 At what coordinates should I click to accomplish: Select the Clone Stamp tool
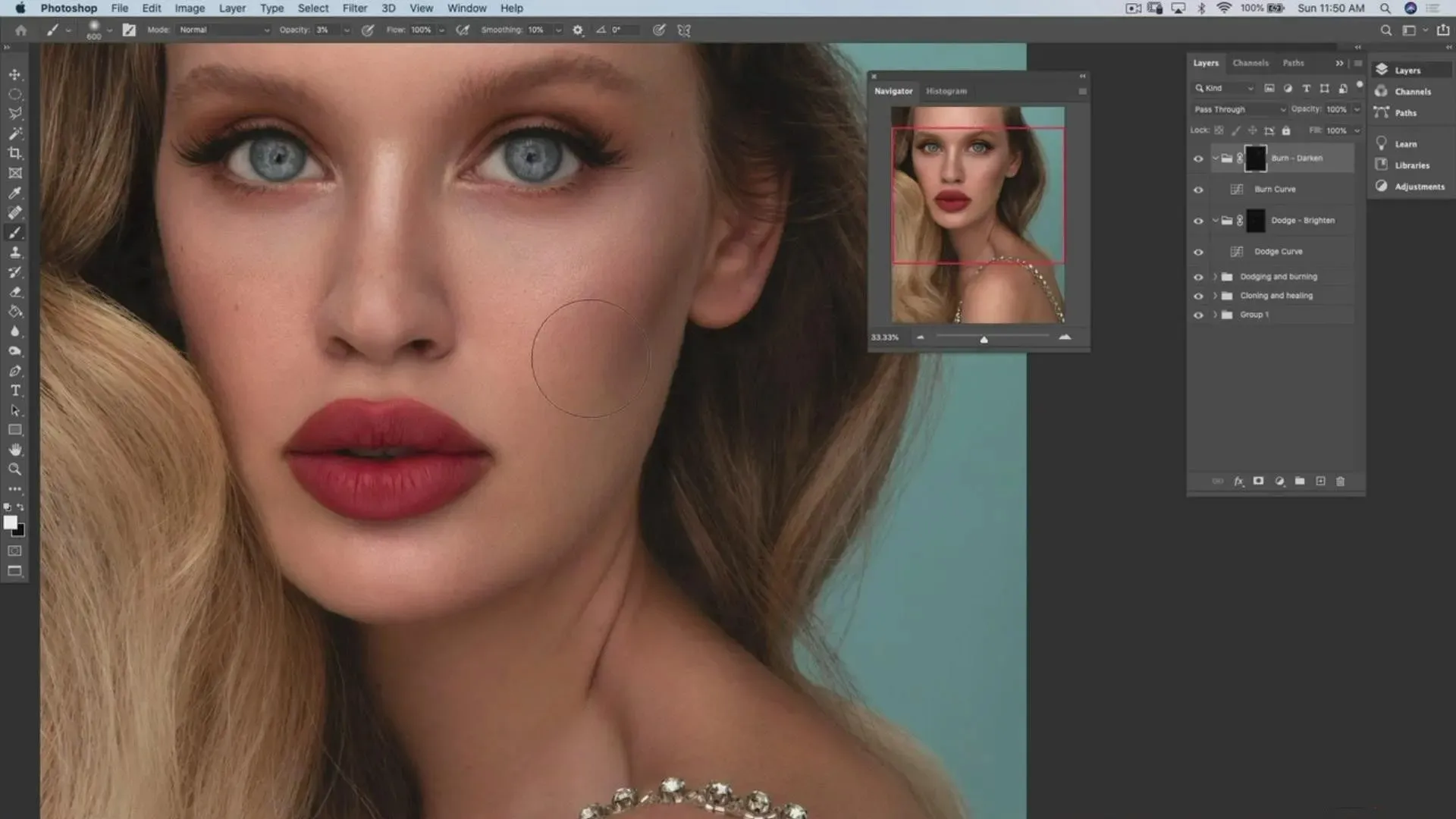14,253
